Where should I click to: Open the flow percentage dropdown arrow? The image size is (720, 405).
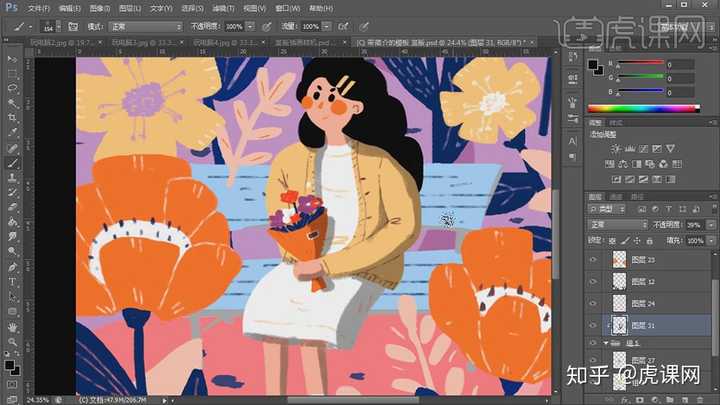(x=326, y=27)
